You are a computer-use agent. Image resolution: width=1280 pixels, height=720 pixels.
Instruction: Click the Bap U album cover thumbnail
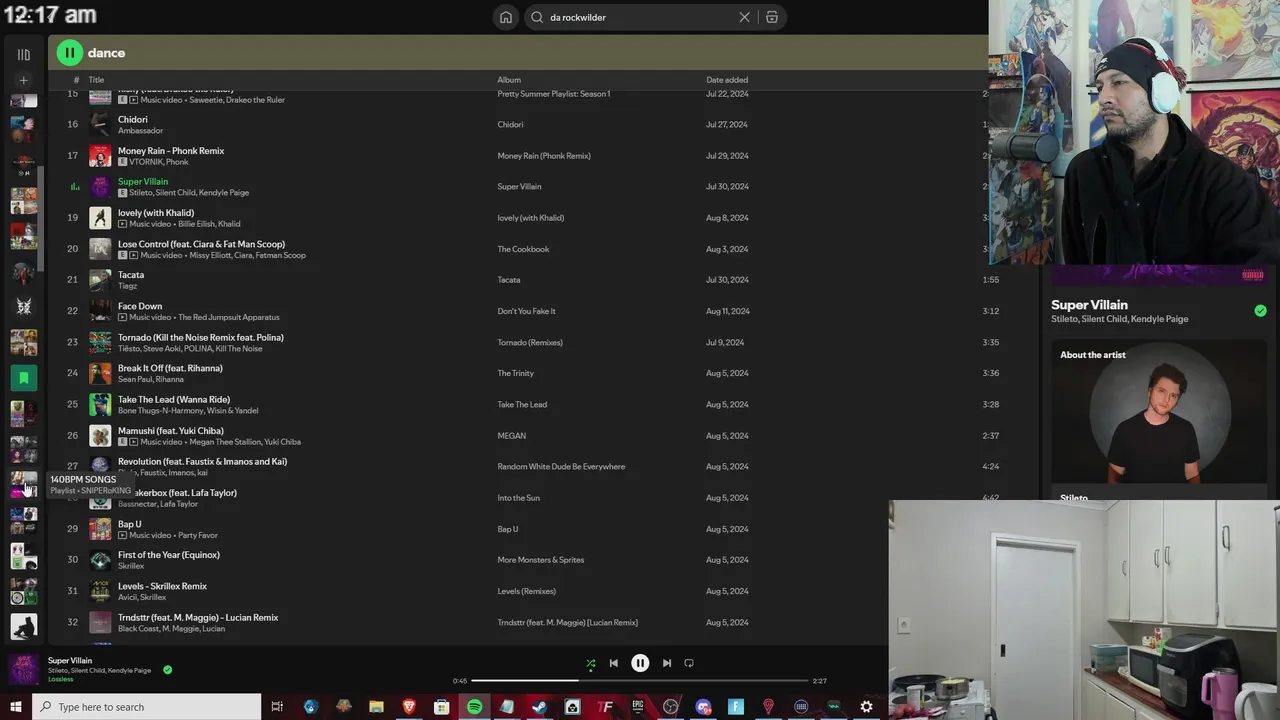(x=100, y=529)
